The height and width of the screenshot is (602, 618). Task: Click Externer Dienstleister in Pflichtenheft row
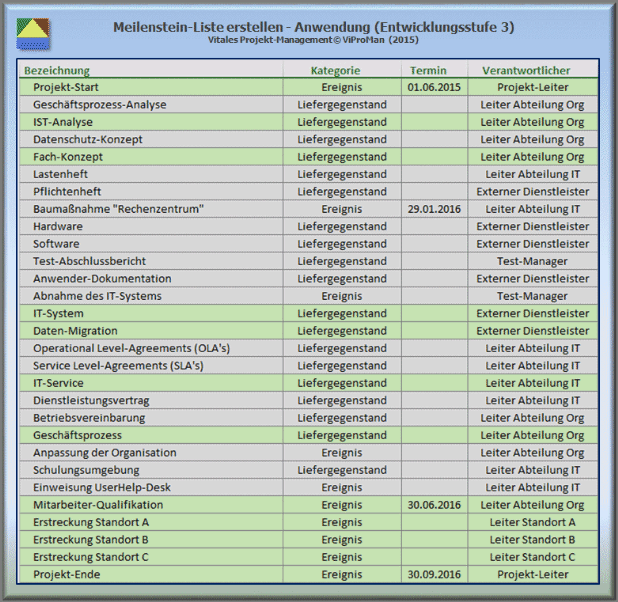[533, 191]
